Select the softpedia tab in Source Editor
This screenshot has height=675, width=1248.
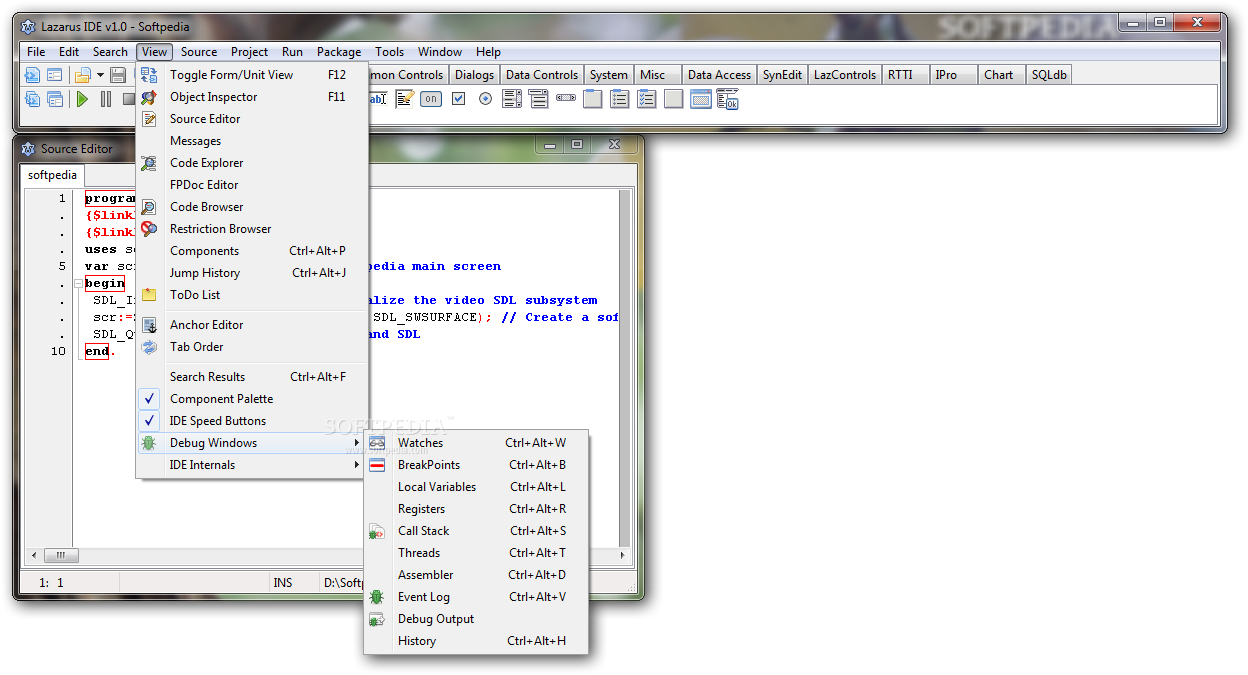tap(52, 175)
